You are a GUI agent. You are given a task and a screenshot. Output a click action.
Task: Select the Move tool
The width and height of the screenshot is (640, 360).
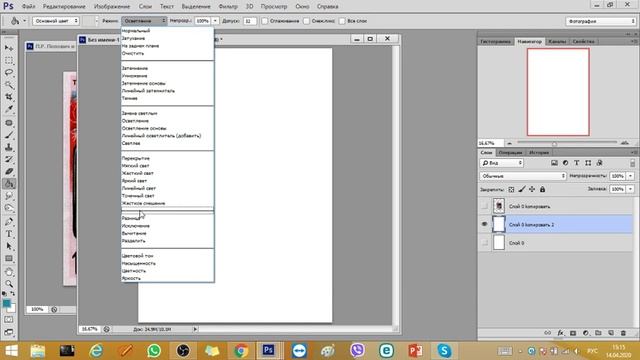point(9,48)
